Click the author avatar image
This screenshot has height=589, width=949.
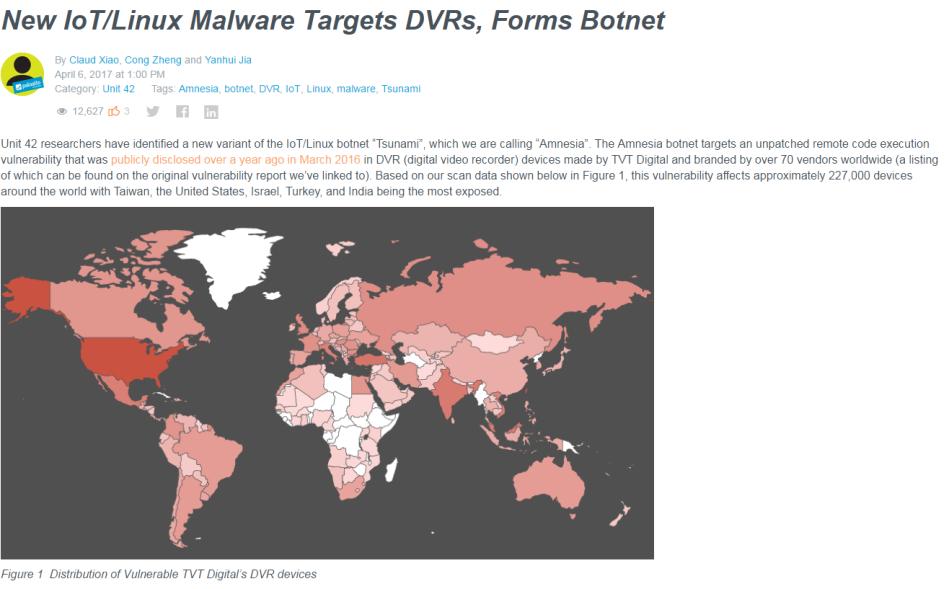point(22,74)
